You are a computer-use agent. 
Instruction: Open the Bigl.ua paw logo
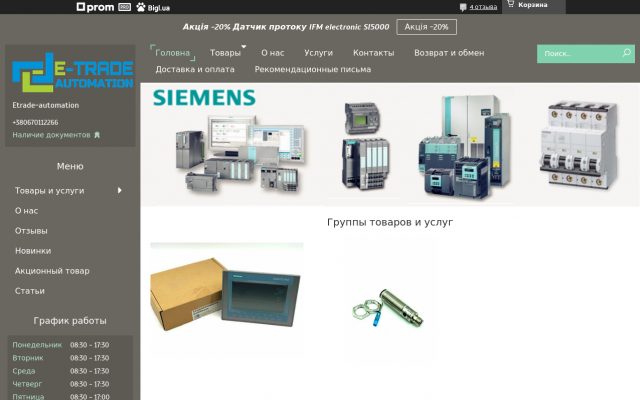click(x=153, y=7)
